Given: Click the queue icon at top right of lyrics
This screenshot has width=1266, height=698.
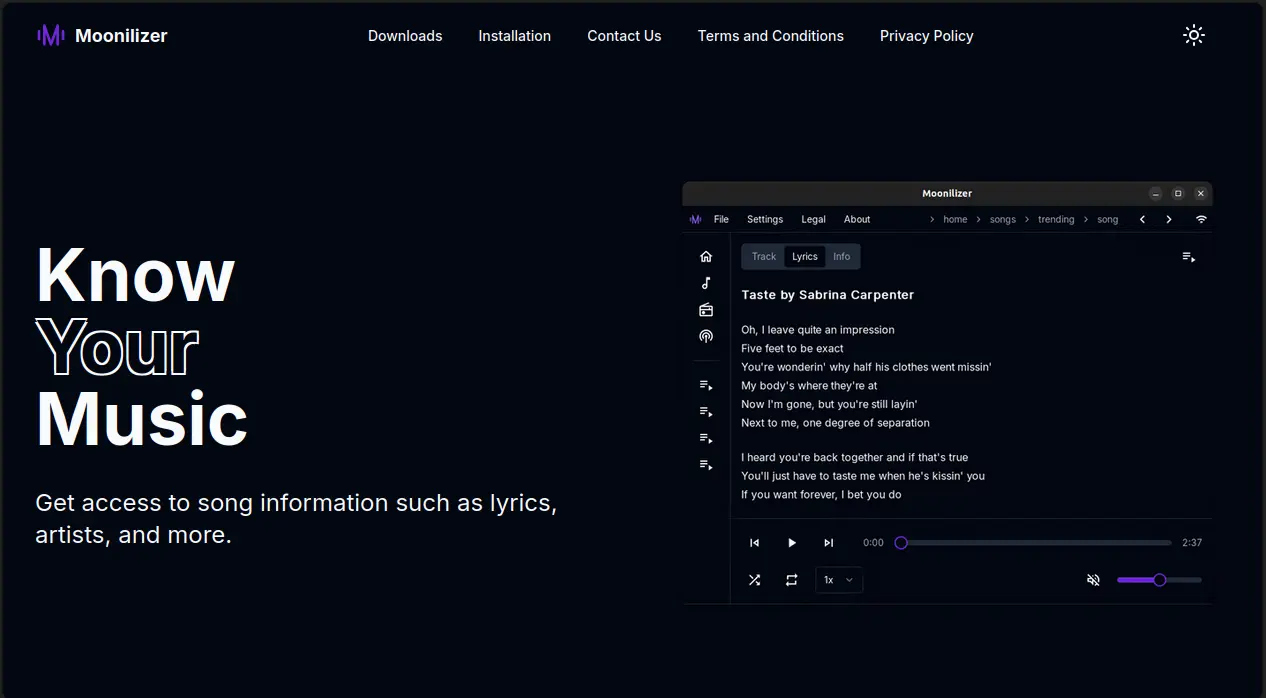Looking at the screenshot, I should pyautogui.click(x=1188, y=257).
